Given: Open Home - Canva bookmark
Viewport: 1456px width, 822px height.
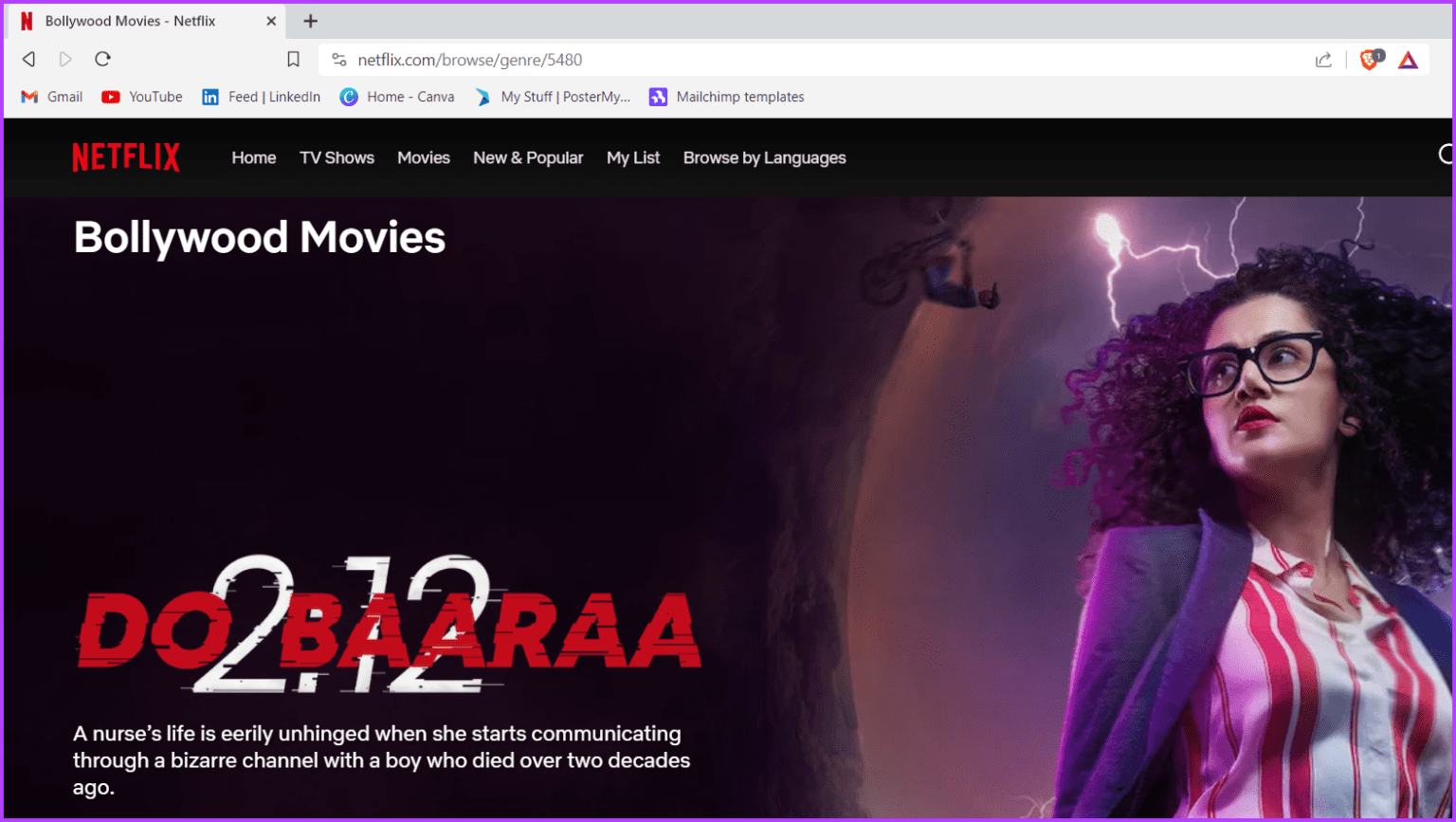Looking at the screenshot, I should (x=397, y=97).
